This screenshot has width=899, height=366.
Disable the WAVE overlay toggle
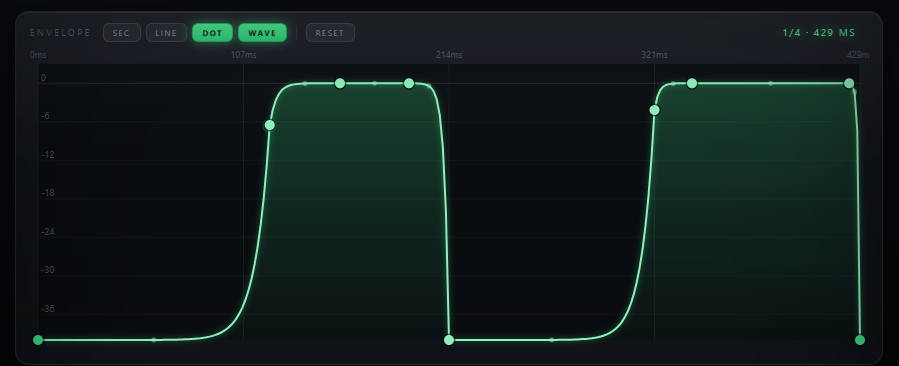point(262,33)
